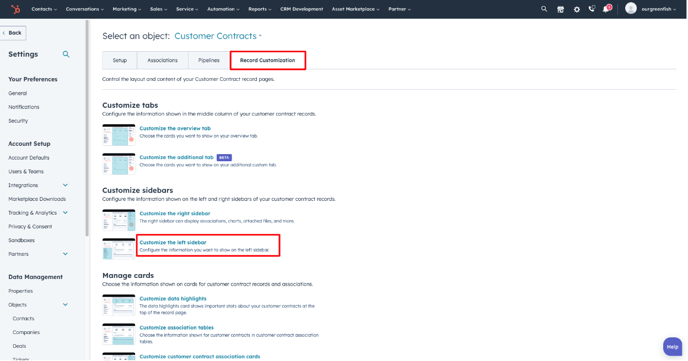Open Sandboxes settings

(x=22, y=240)
